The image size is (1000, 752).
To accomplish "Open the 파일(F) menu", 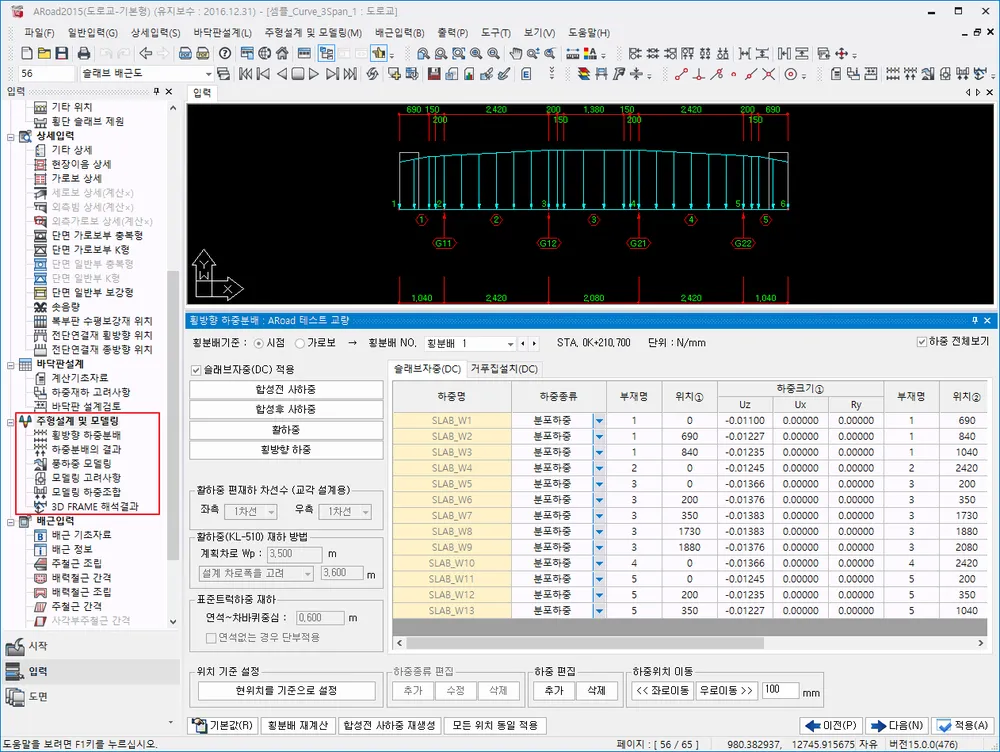I will tap(39, 33).
